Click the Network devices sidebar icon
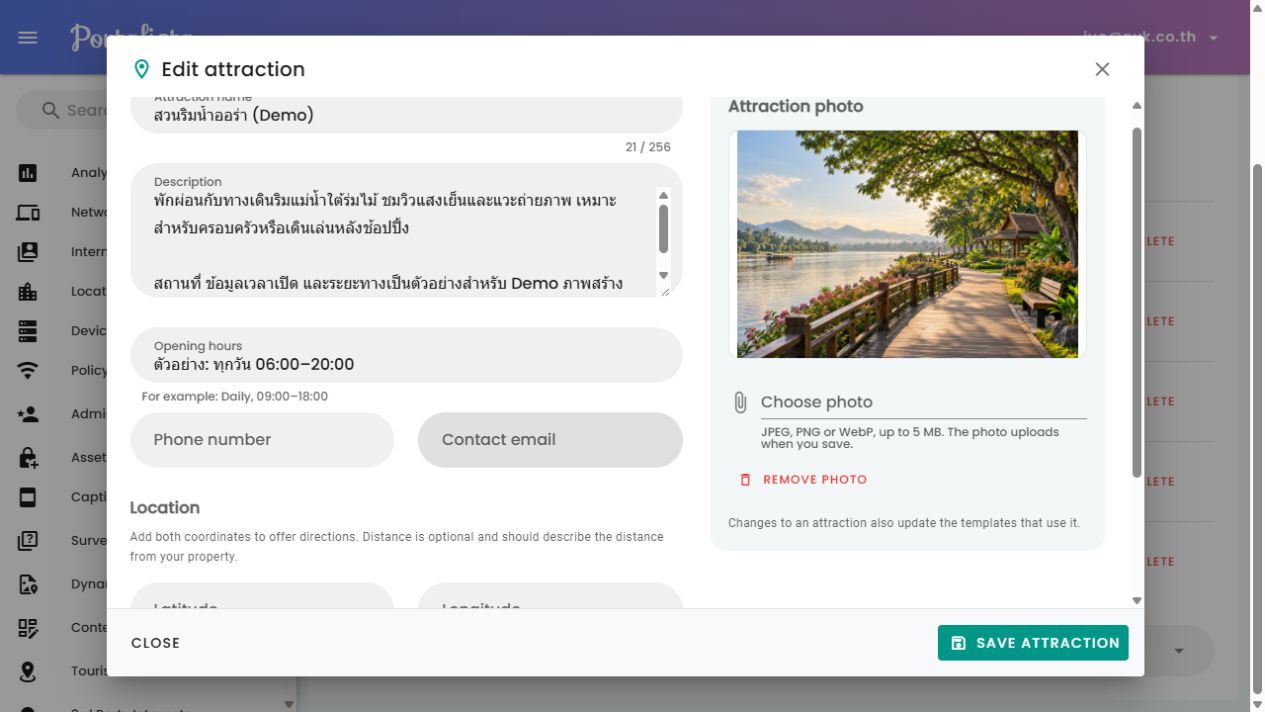Image resolution: width=1265 pixels, height=712 pixels. pos(28,212)
